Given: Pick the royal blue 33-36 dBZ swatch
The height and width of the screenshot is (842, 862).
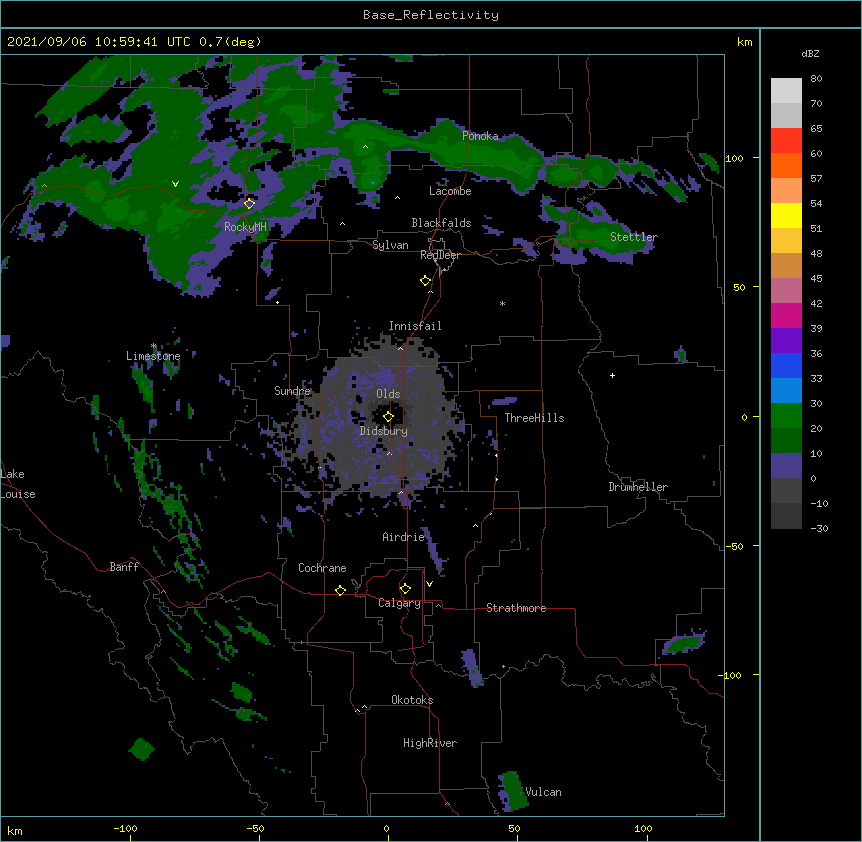Looking at the screenshot, I should click(786, 365).
